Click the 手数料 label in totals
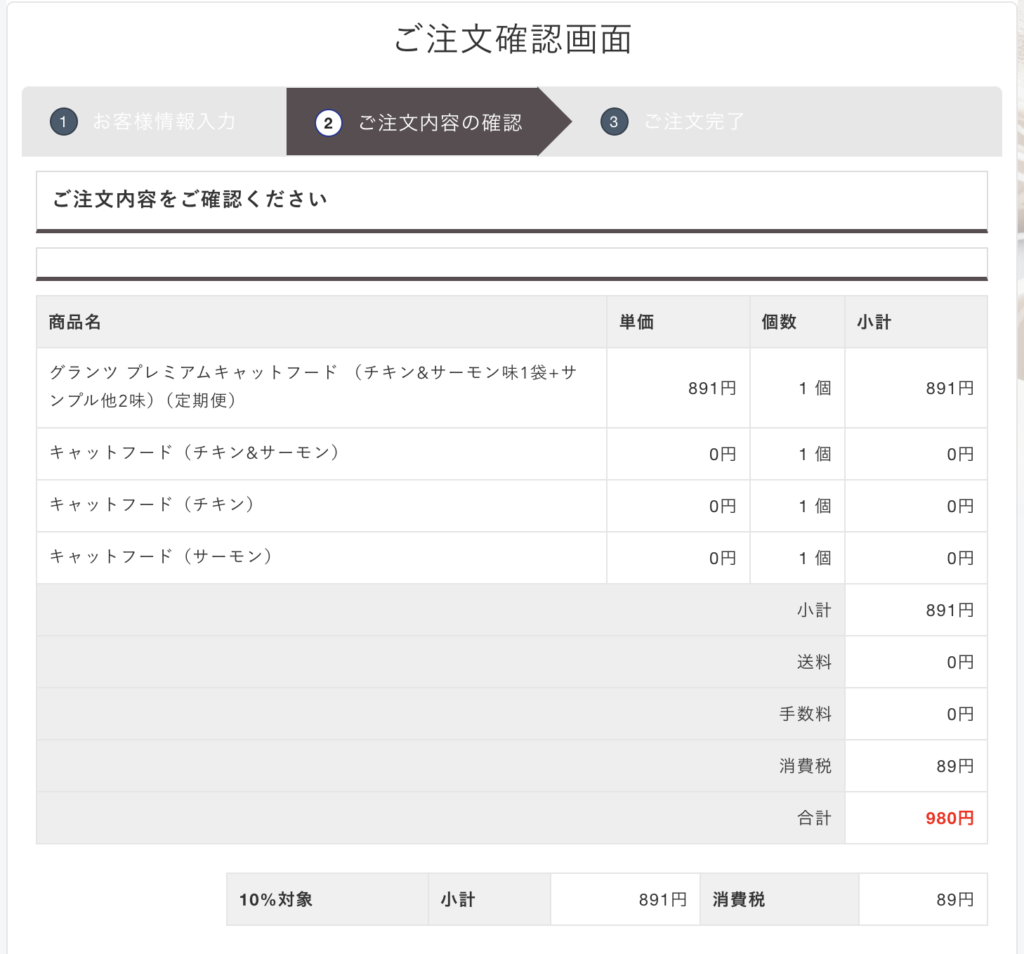 pos(805,714)
